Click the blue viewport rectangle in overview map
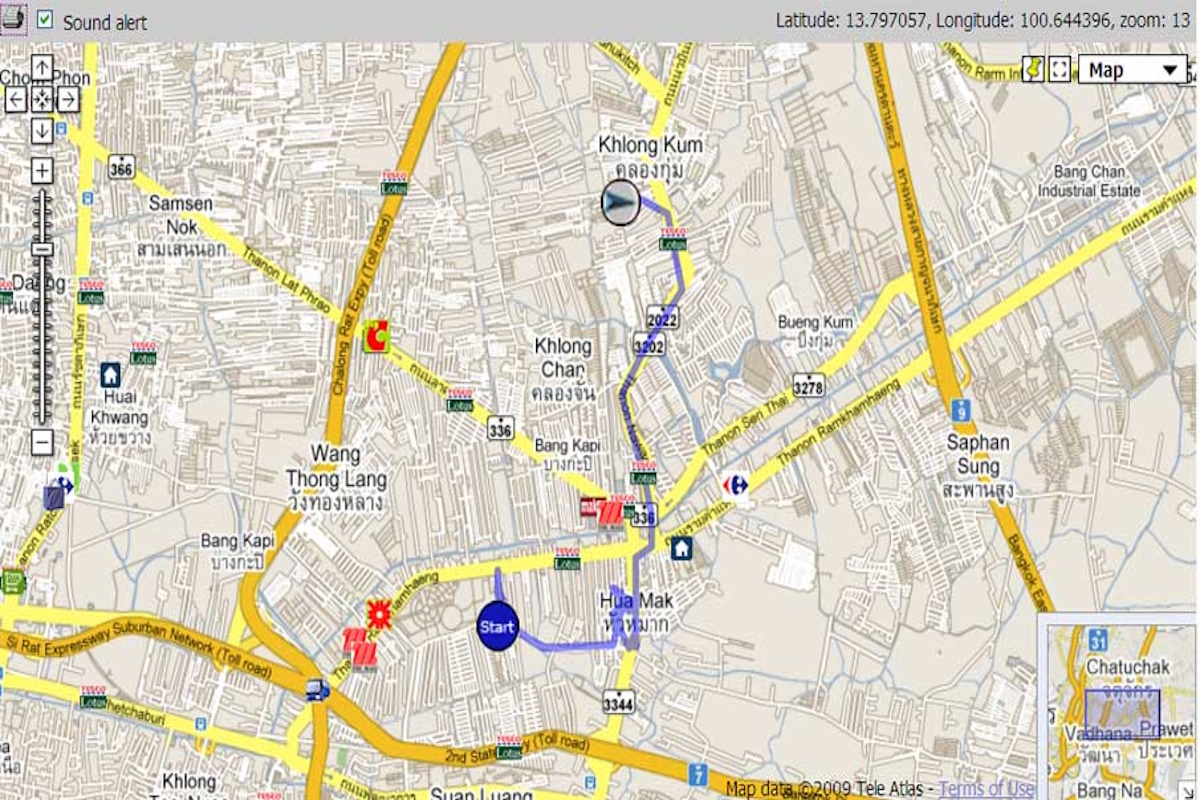This screenshot has width=1200, height=800. [x=1122, y=713]
